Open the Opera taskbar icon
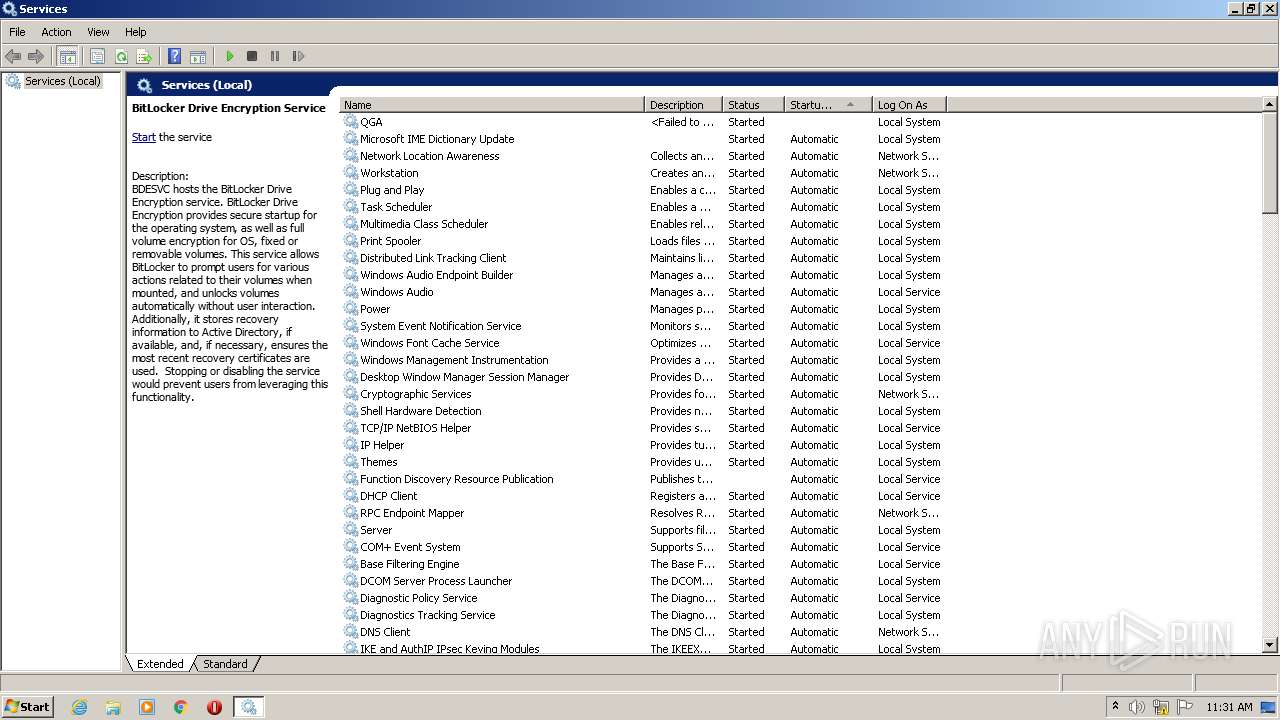The width and height of the screenshot is (1280, 720). coord(214,707)
